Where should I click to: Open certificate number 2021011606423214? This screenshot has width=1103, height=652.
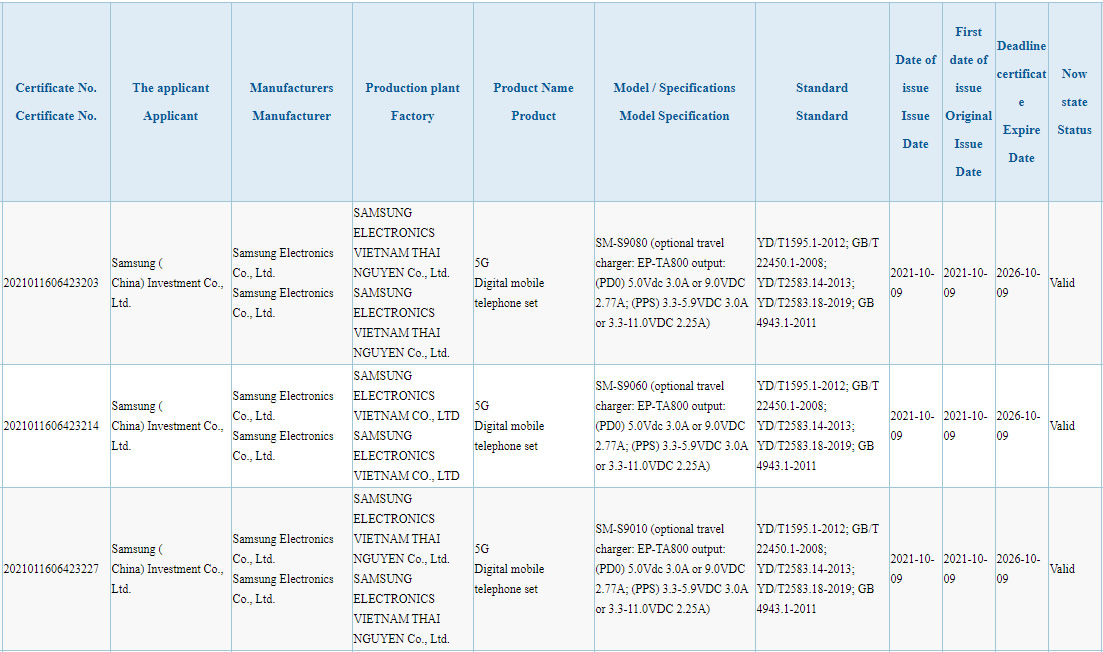pyautogui.click(x=51, y=426)
